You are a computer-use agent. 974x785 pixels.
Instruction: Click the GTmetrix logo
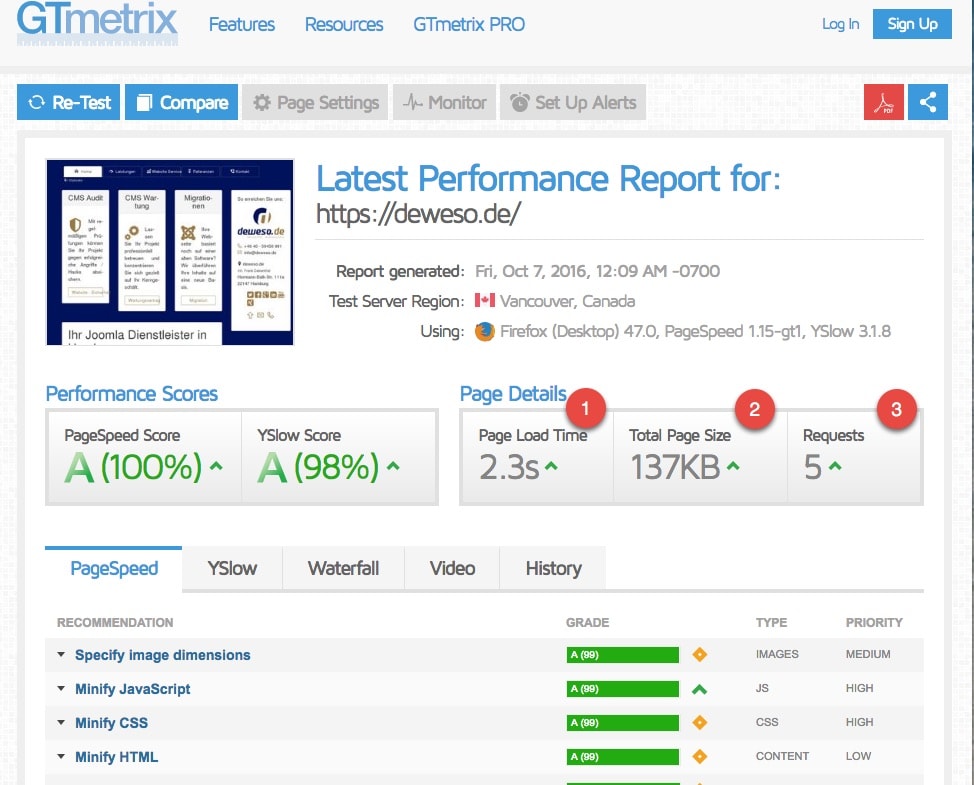tap(97, 22)
